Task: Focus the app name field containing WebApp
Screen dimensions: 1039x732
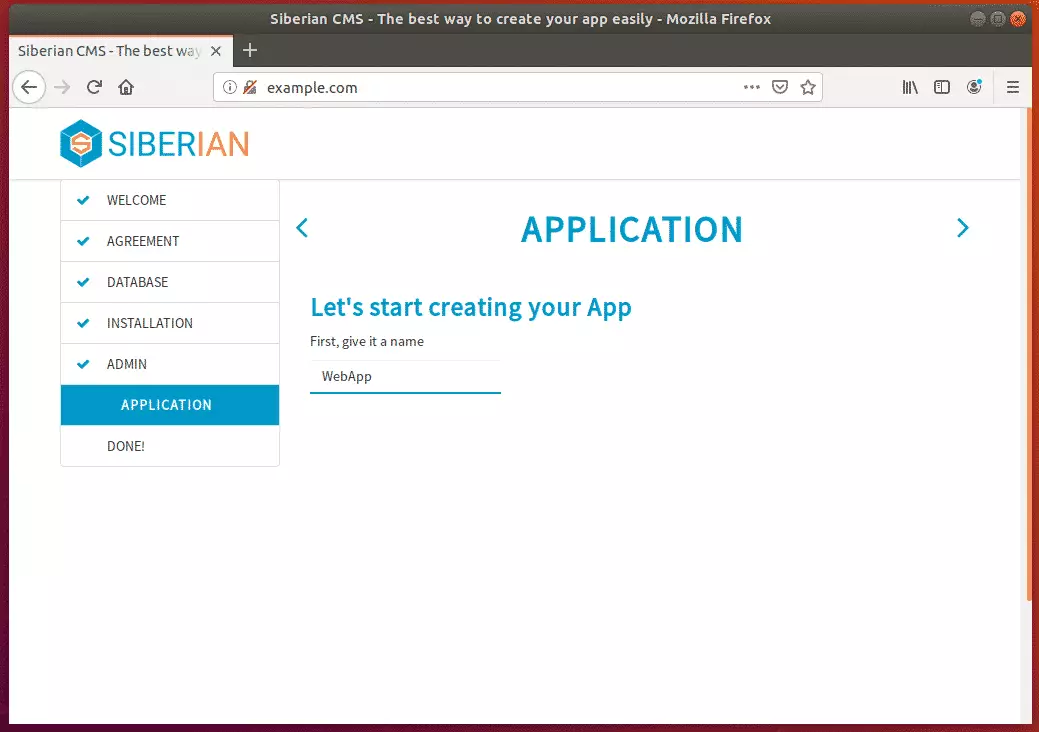Action: click(x=406, y=377)
